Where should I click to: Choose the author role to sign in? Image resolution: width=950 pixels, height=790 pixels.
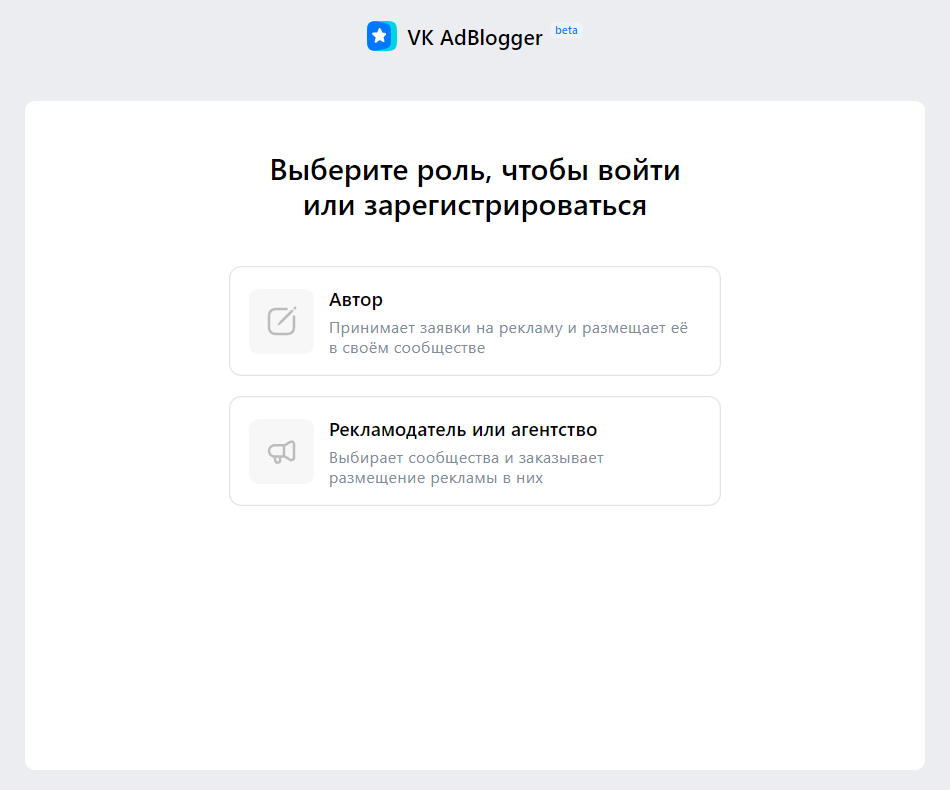click(x=475, y=321)
